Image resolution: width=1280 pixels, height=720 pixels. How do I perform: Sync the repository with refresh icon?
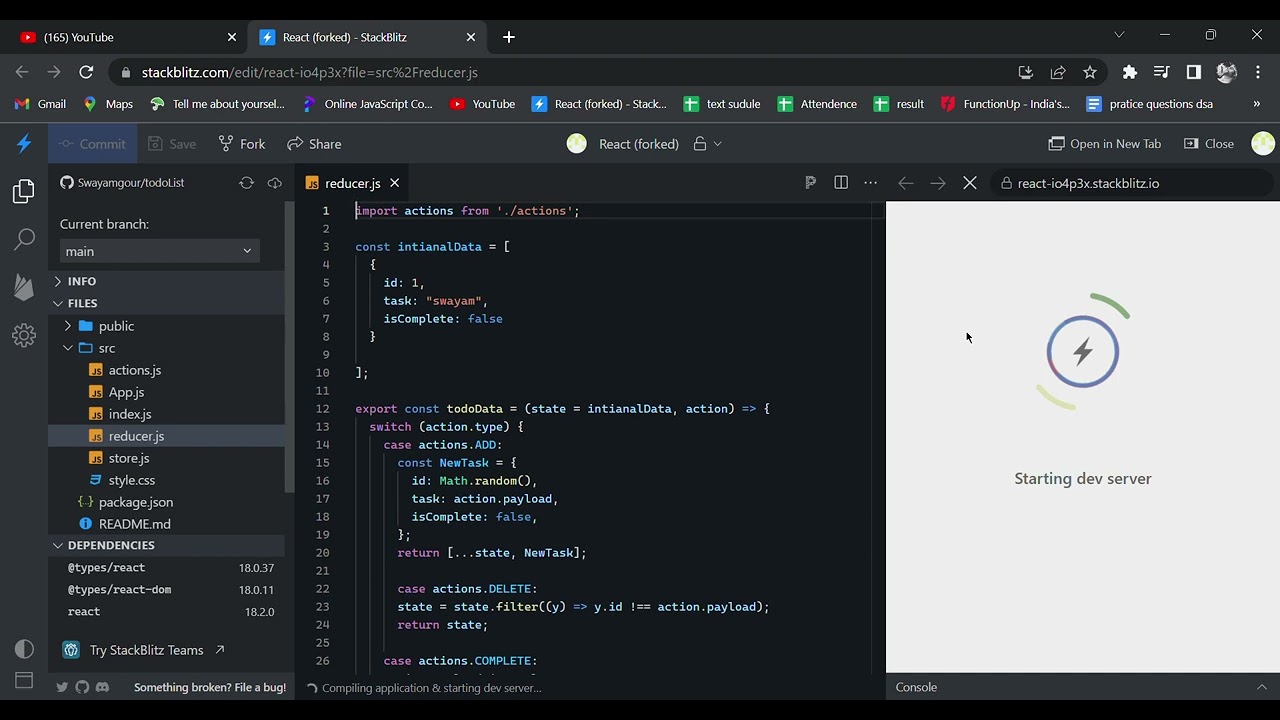(246, 183)
